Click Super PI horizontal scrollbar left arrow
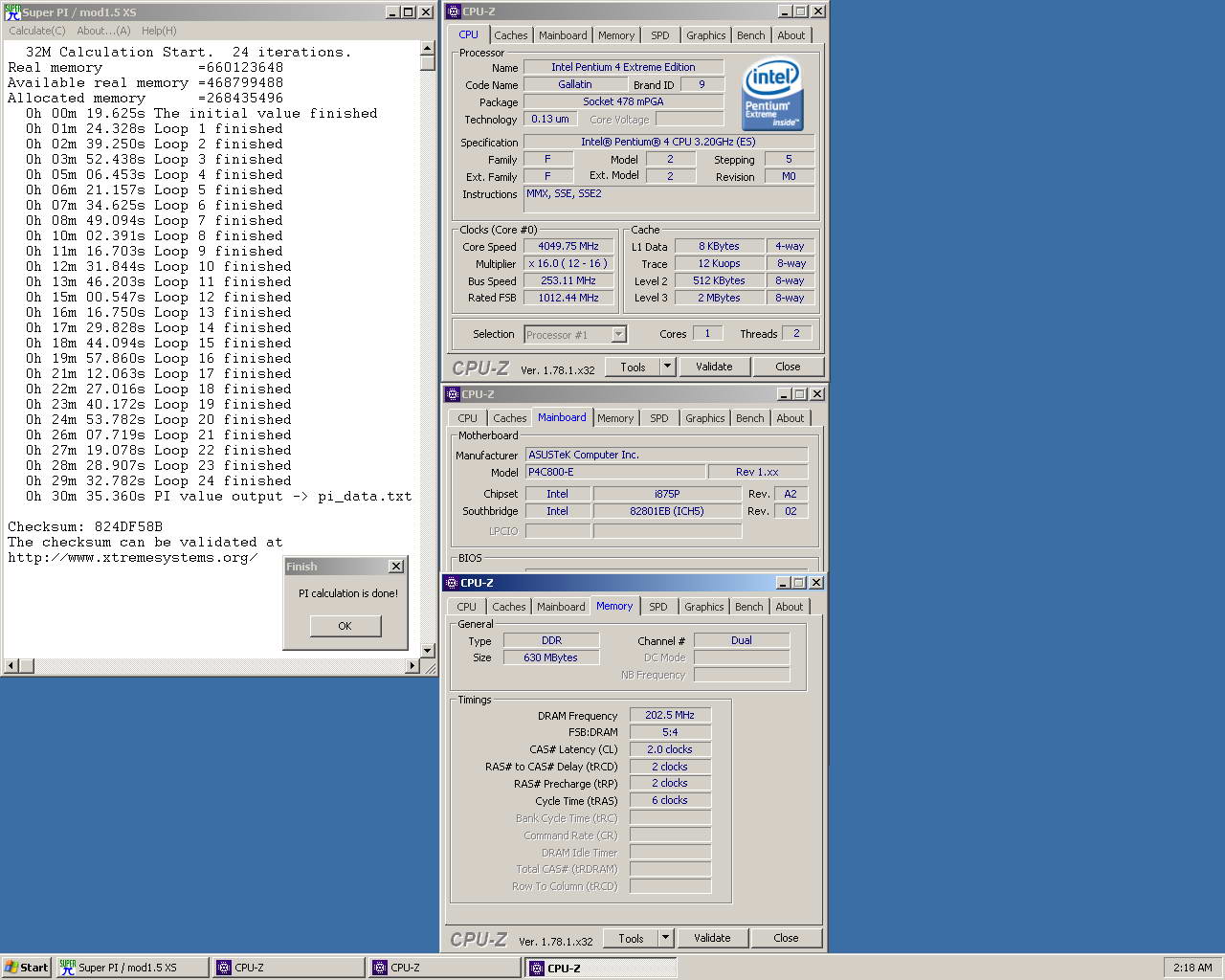Viewport: 1225px width, 980px height. click(11, 665)
